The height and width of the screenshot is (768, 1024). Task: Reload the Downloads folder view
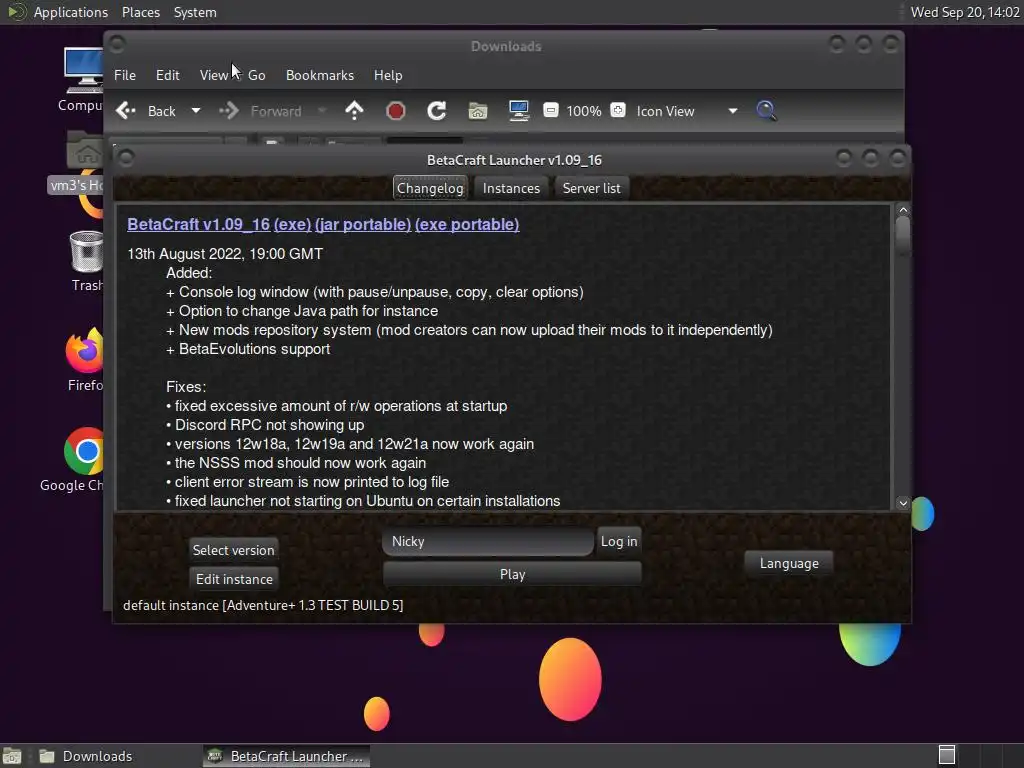(x=436, y=111)
